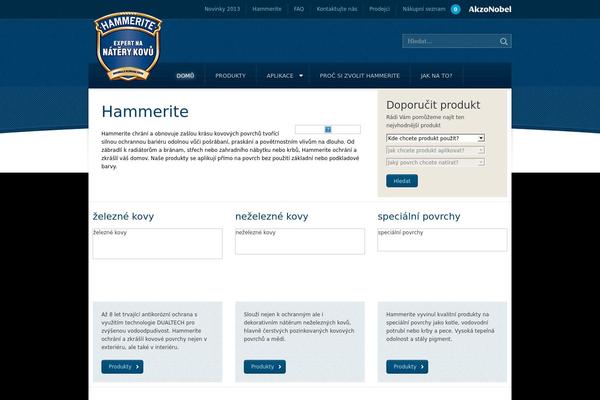
Task: Click the neželezné kovy image placeholder
Action: coord(300,241)
